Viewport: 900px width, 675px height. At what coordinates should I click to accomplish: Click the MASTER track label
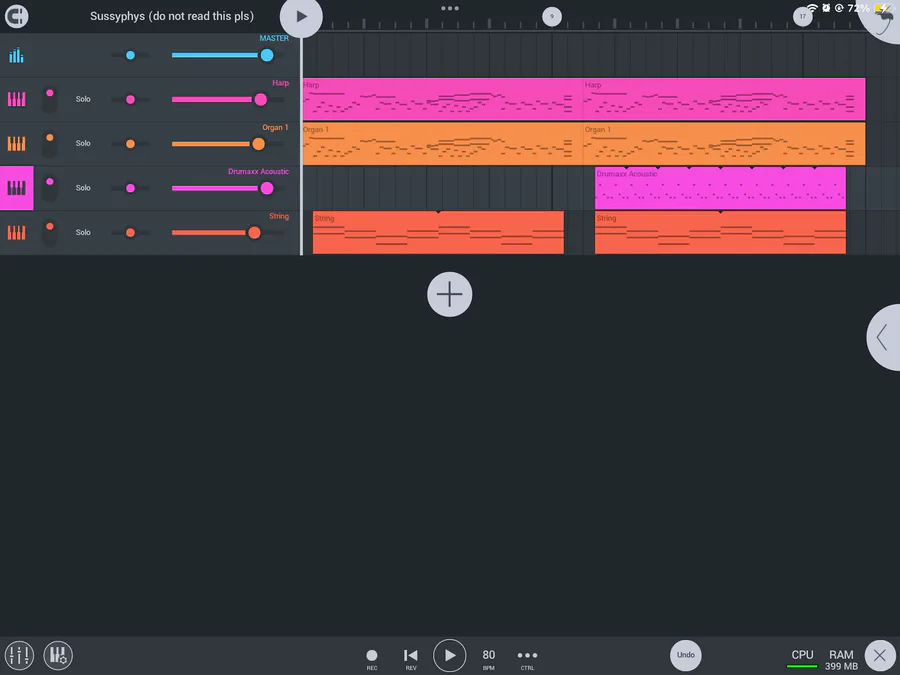(274, 38)
